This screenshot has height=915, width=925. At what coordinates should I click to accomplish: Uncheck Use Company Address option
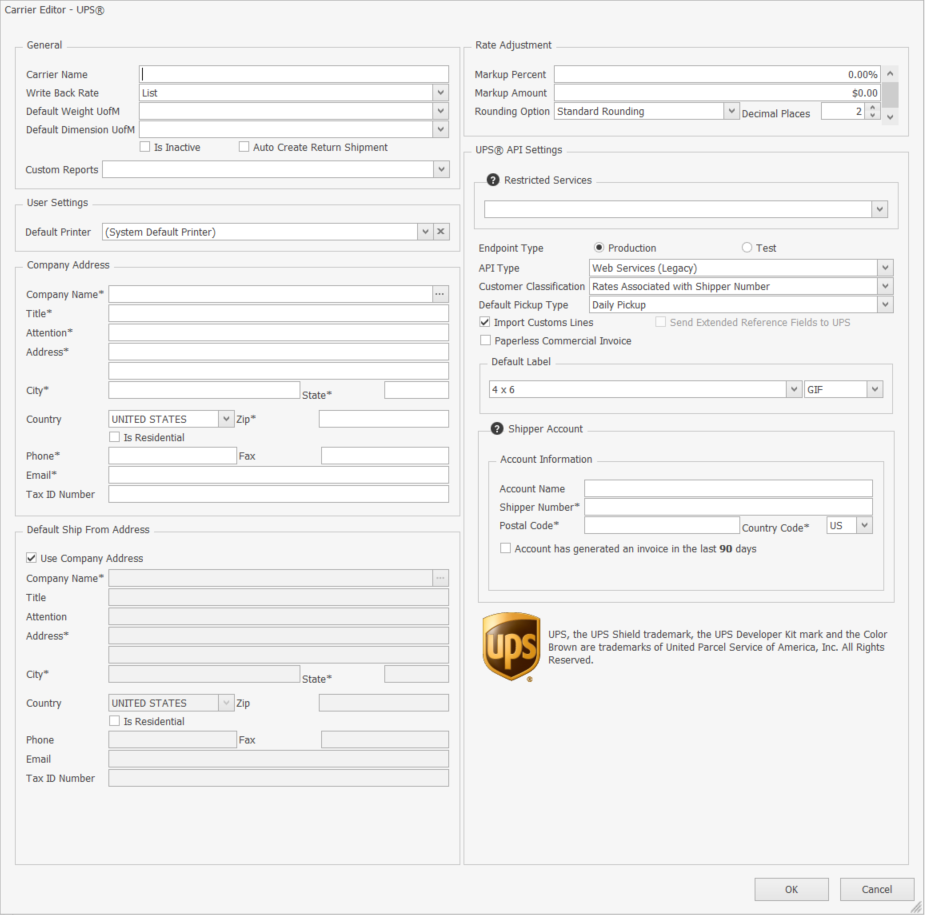point(32,558)
